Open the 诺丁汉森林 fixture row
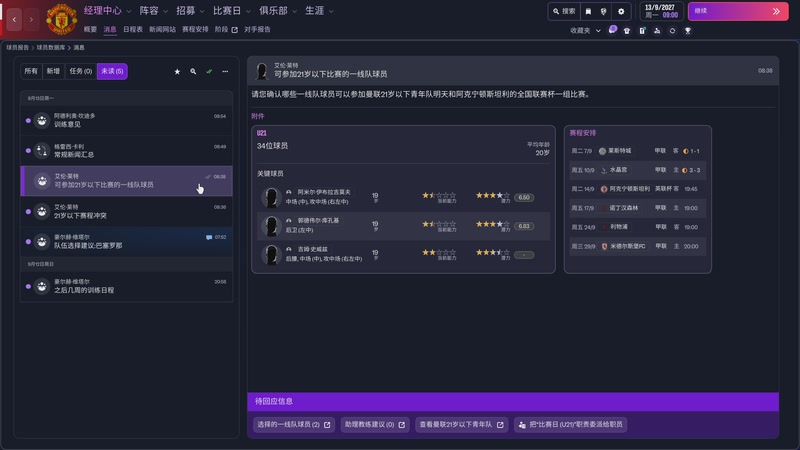The image size is (800, 450). pos(637,208)
